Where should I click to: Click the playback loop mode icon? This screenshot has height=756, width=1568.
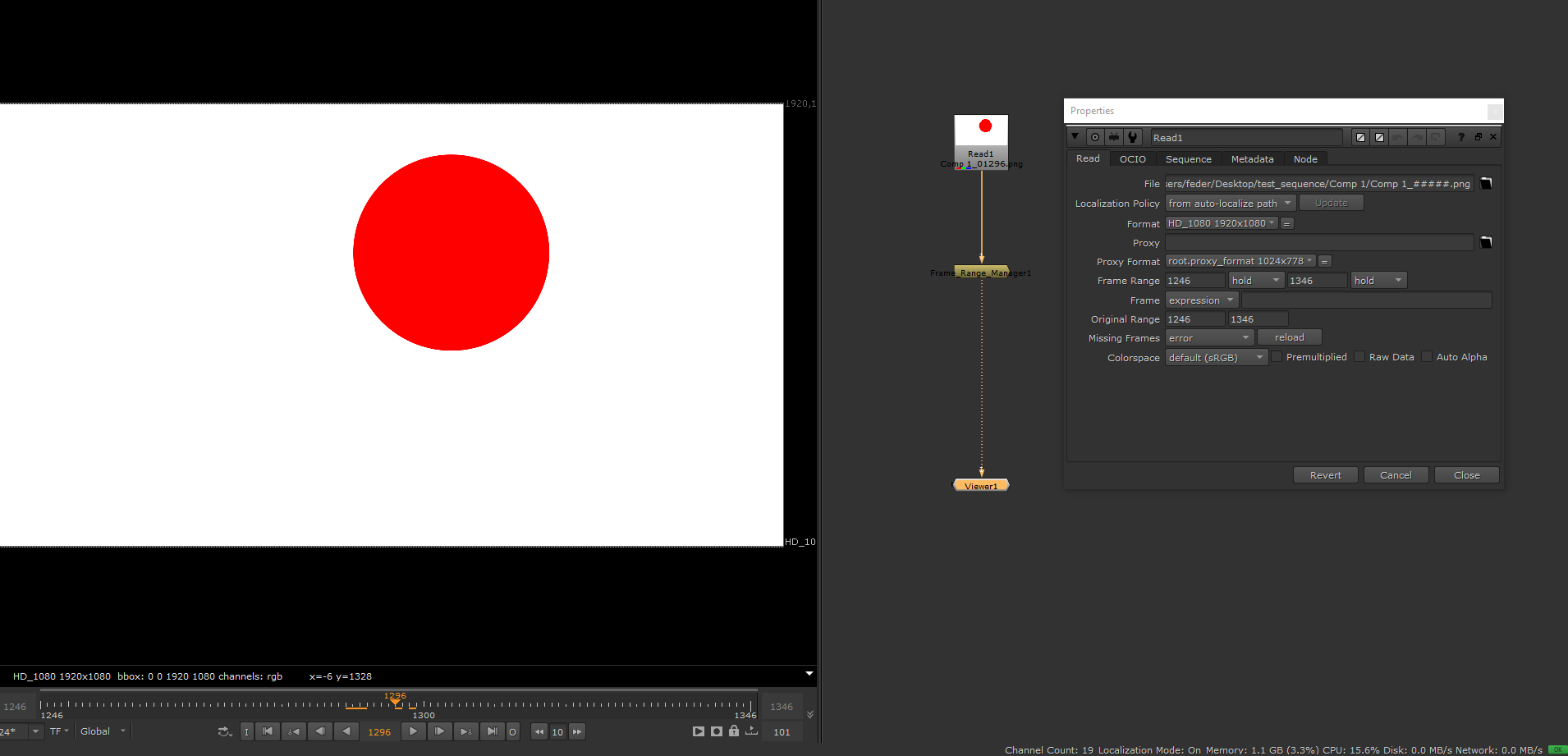pos(224,731)
